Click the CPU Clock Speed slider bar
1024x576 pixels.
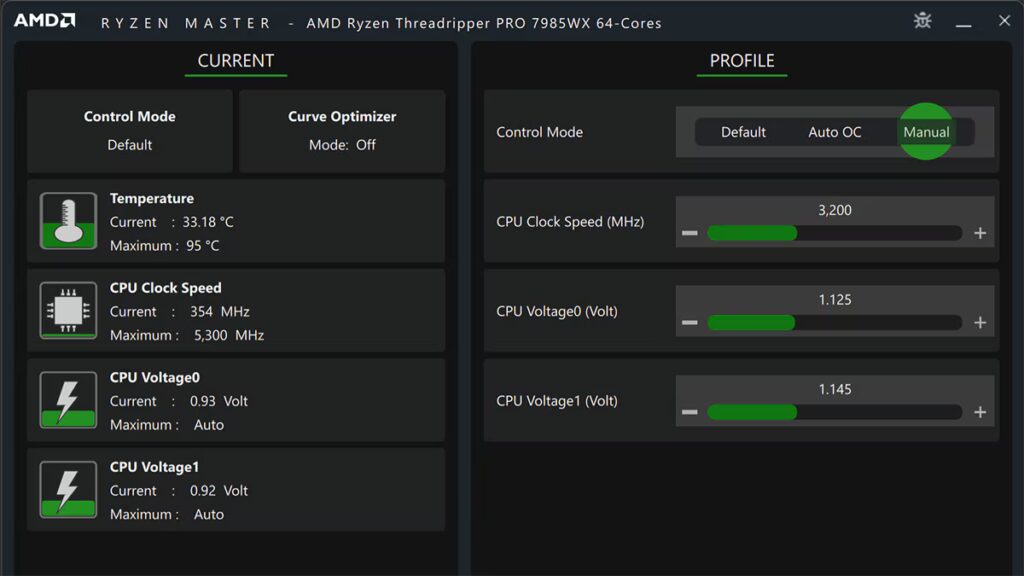835,232
